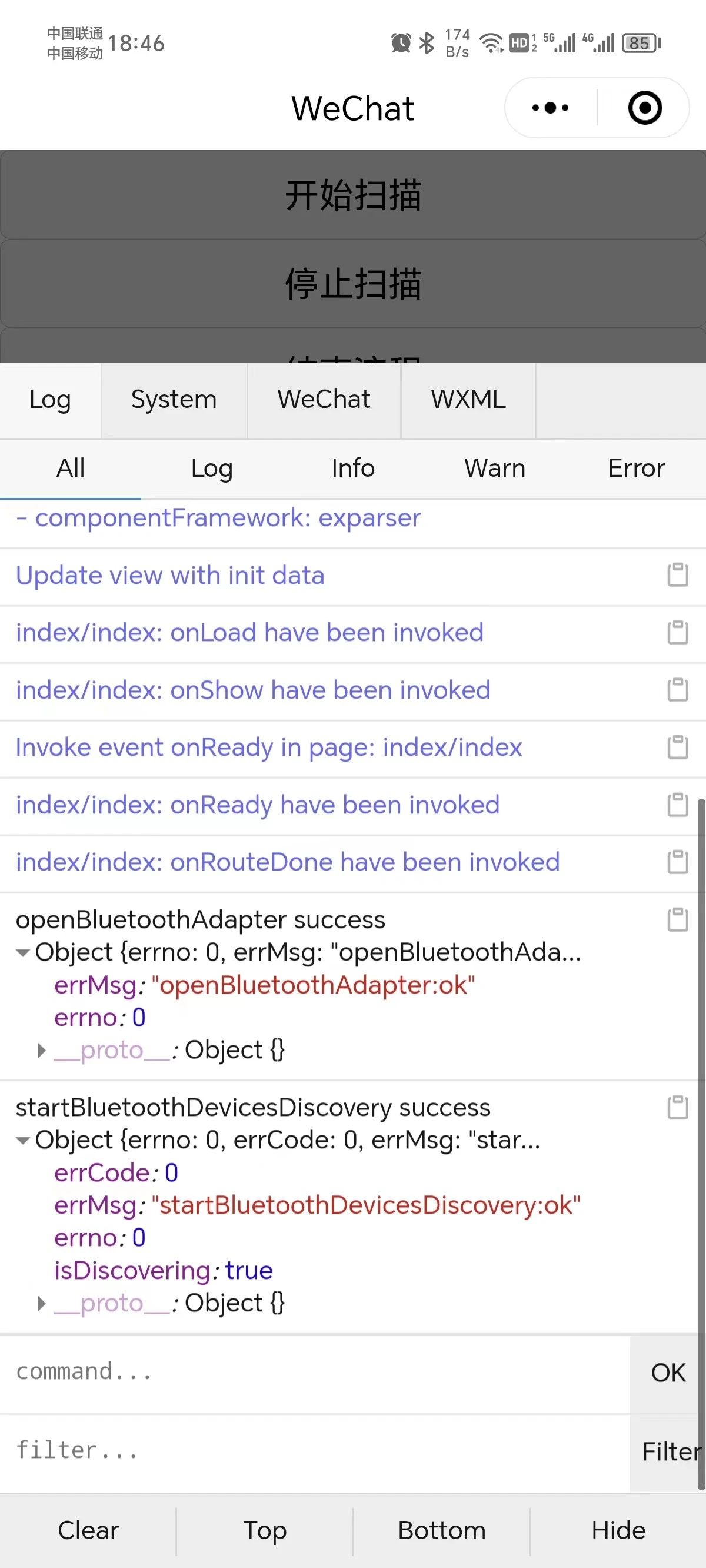The width and height of the screenshot is (706, 1568).
Task: Switch to the System tab
Action: click(x=174, y=400)
